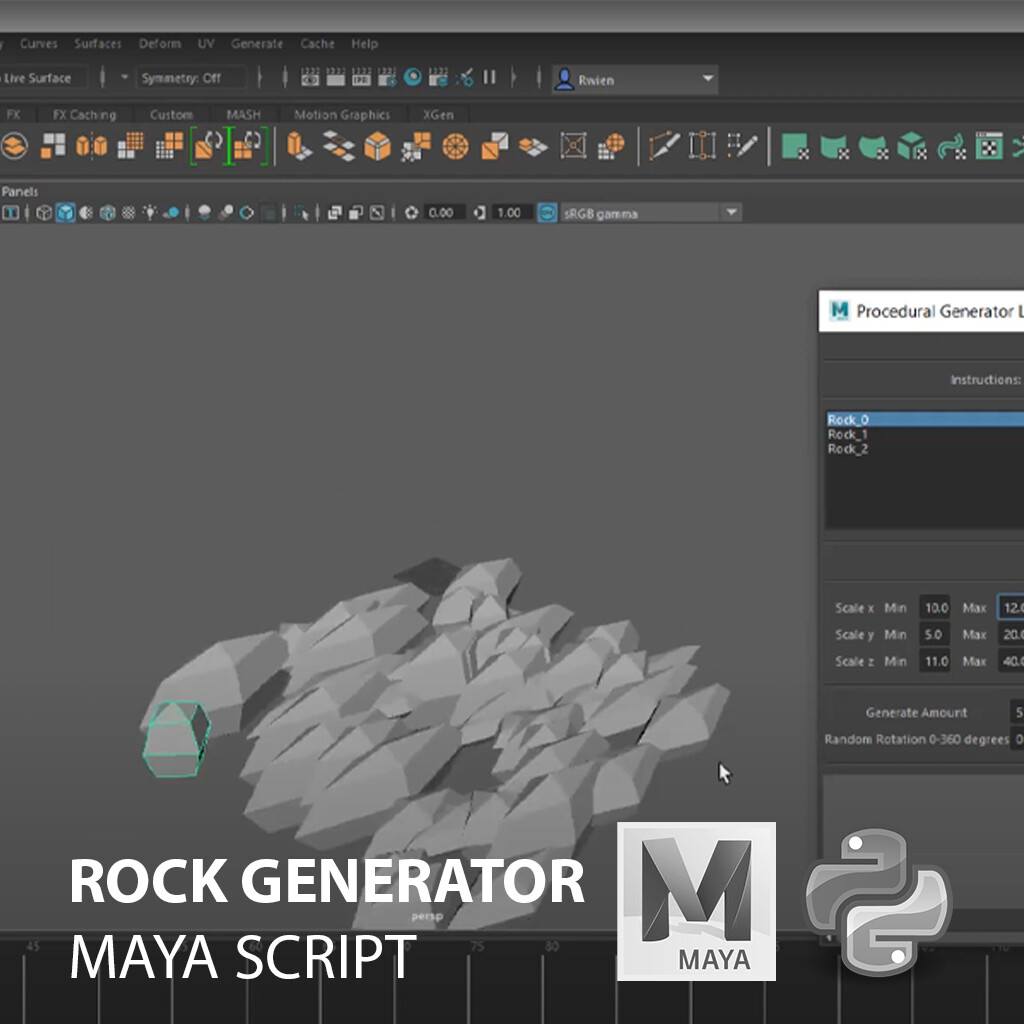Open the Cache menu

[317, 44]
